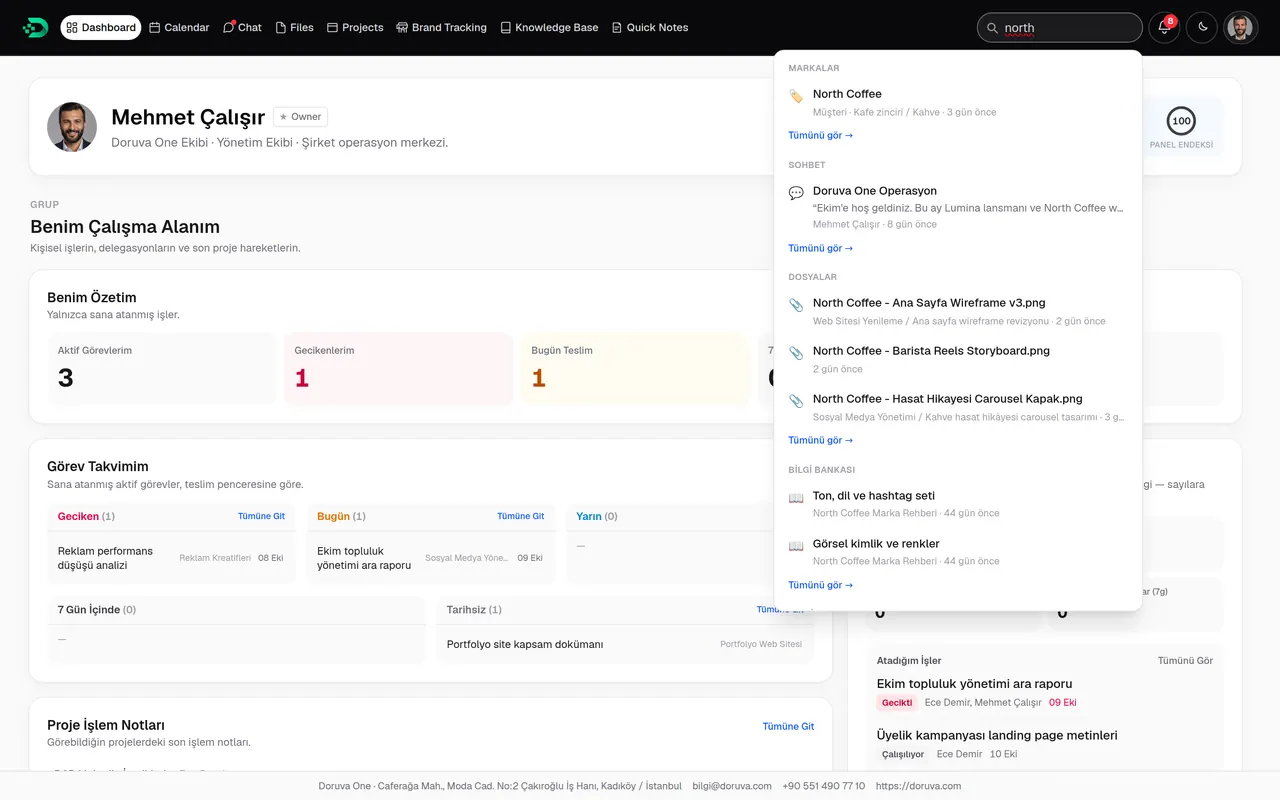Screen dimensions: 1280x800
Task: Click Tümünü Gör beside Atadığım İşler
Action: [x=1185, y=661]
